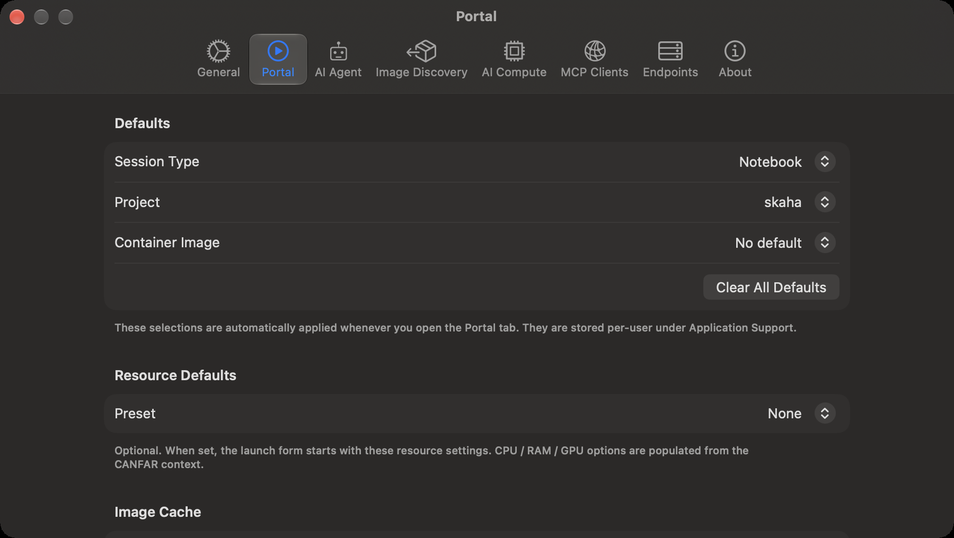Click the Resource Defaults heading
This screenshot has height=538, width=954.
pyautogui.click(x=175, y=375)
